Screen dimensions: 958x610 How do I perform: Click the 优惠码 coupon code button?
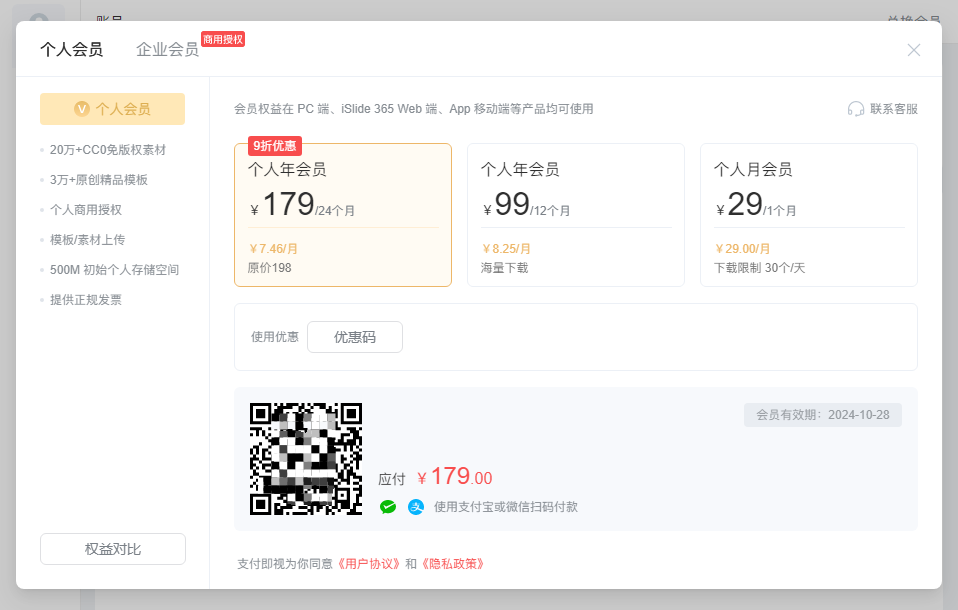tap(354, 337)
